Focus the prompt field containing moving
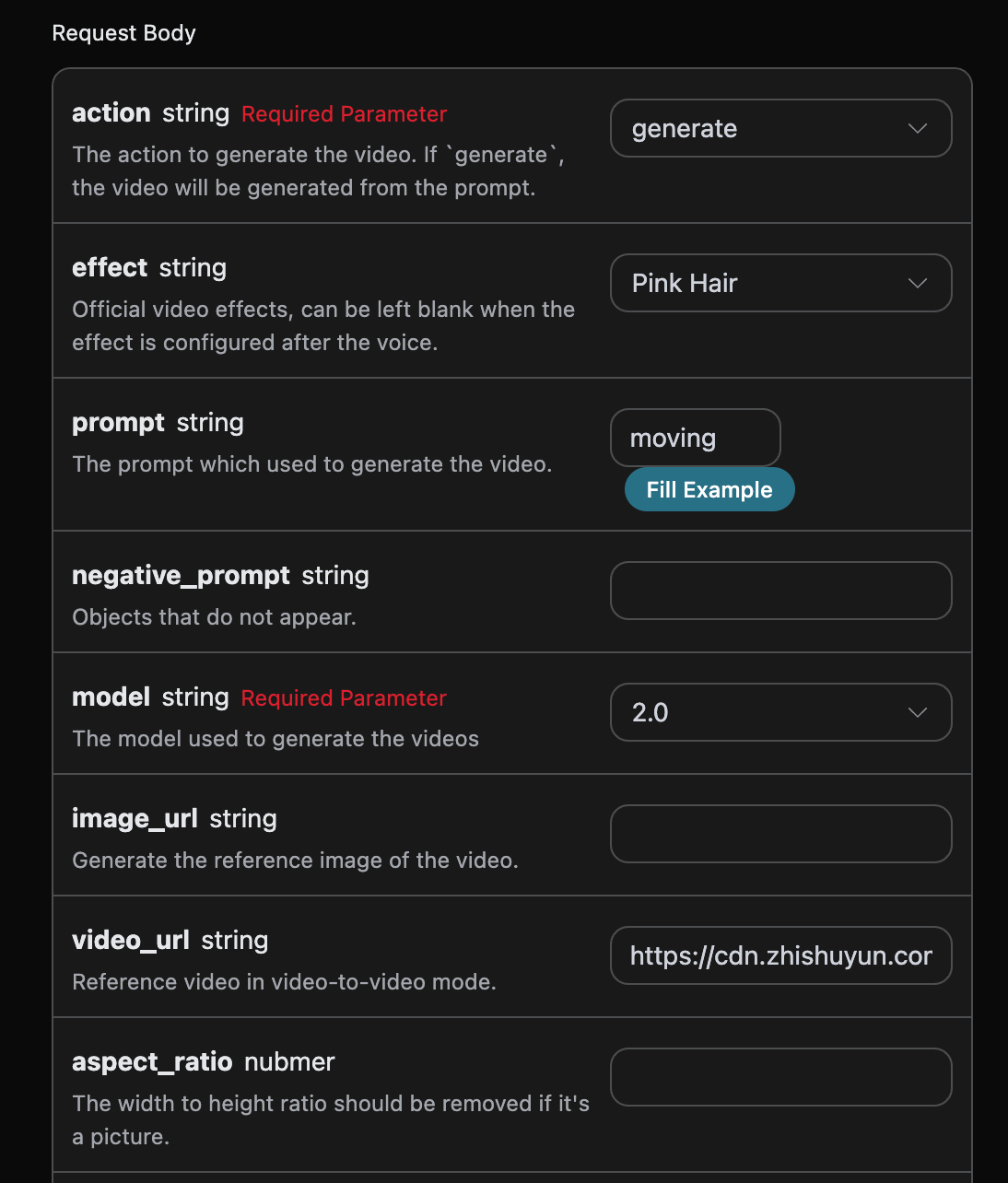Viewport: 1008px width, 1183px height. (695, 439)
